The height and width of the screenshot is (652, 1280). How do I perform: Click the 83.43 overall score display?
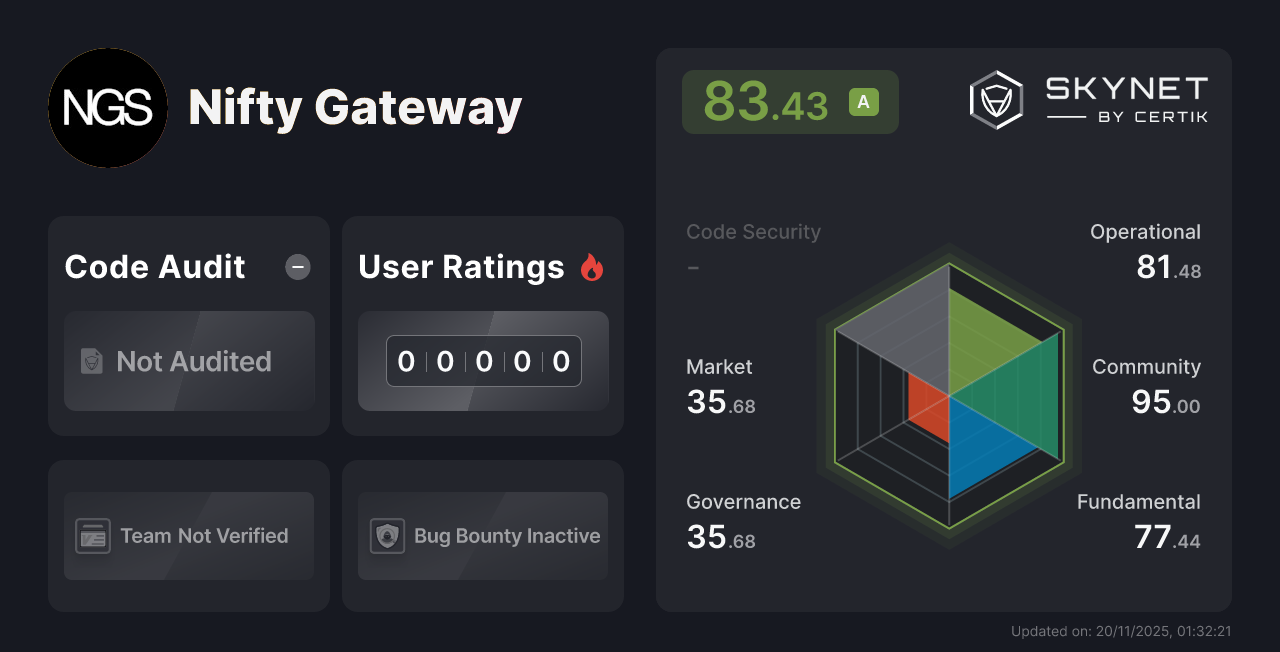pos(764,101)
